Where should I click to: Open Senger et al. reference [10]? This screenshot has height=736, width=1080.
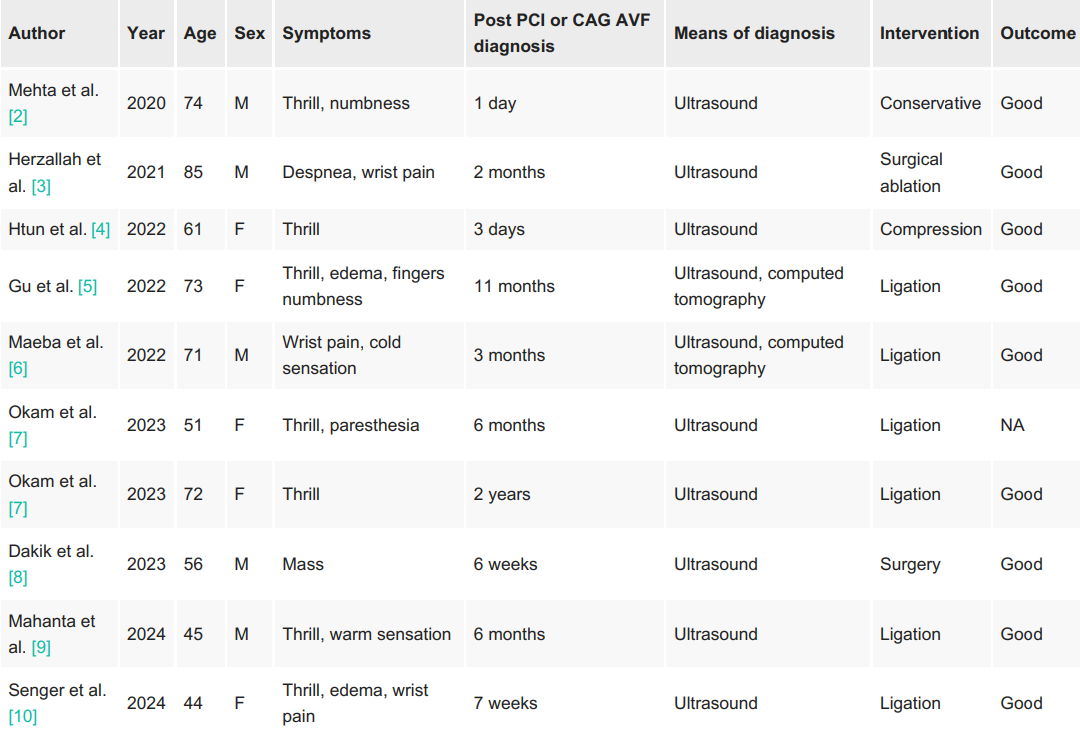23,717
